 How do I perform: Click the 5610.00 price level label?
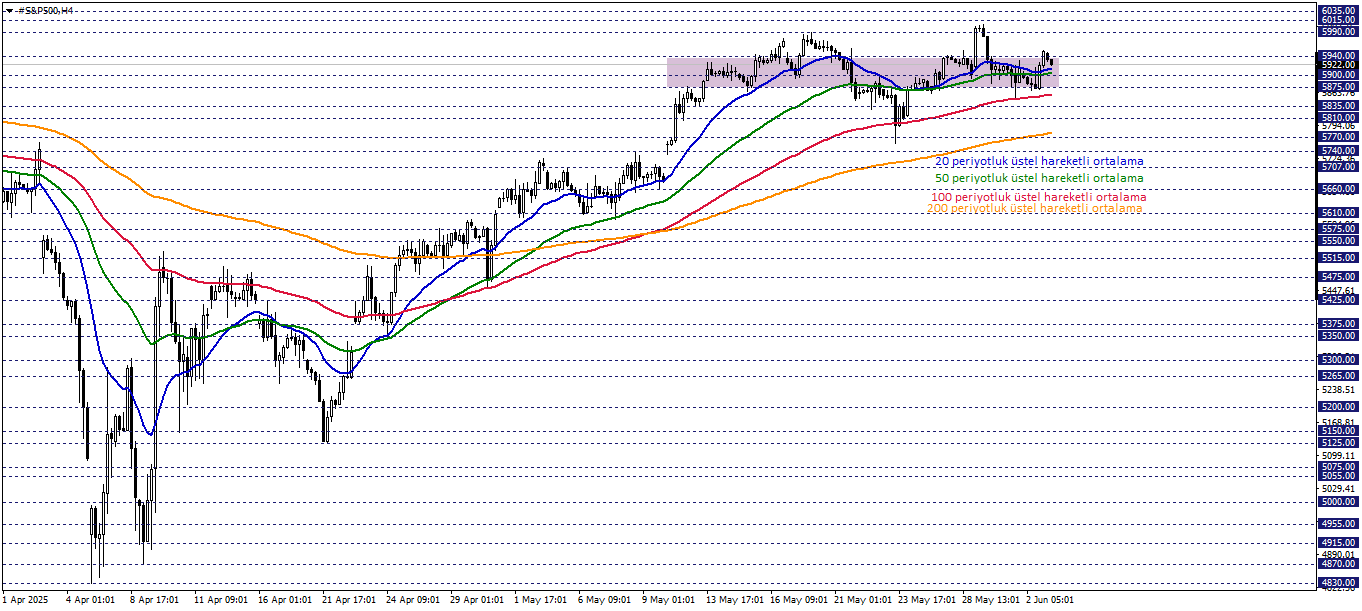pyautogui.click(x=1338, y=212)
